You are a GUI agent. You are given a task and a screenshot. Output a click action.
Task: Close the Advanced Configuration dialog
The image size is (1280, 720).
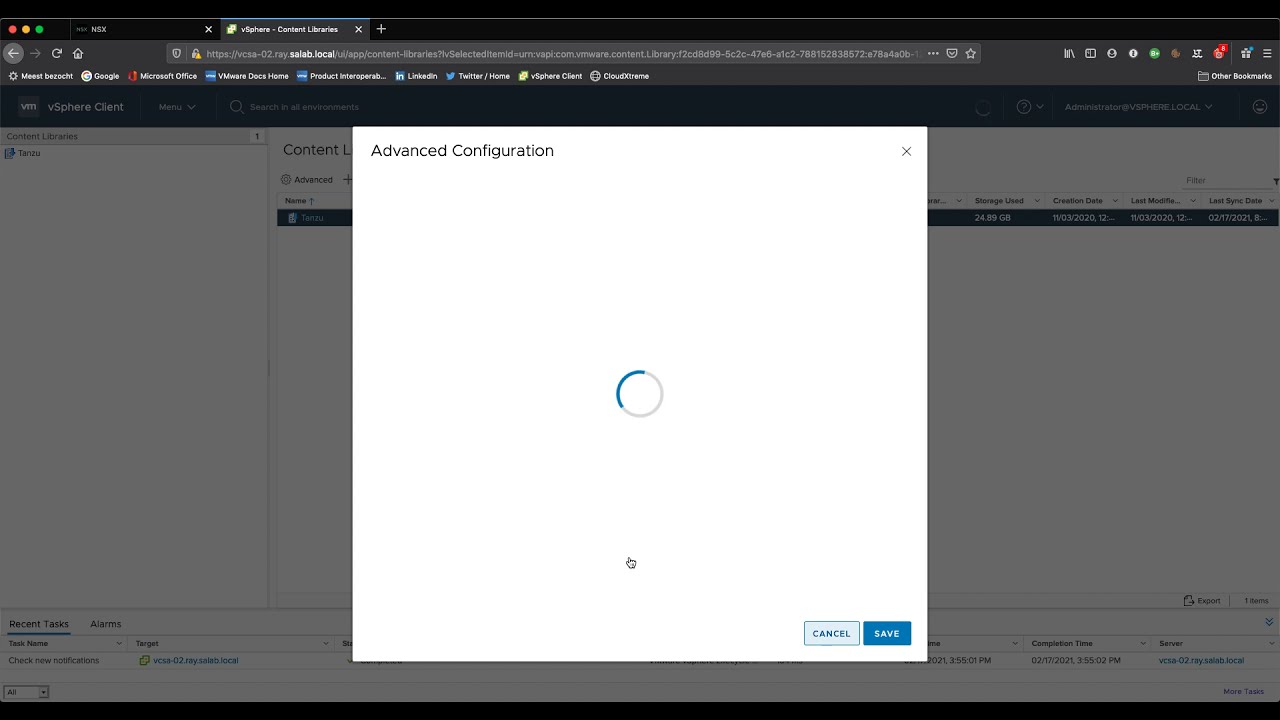(906, 151)
